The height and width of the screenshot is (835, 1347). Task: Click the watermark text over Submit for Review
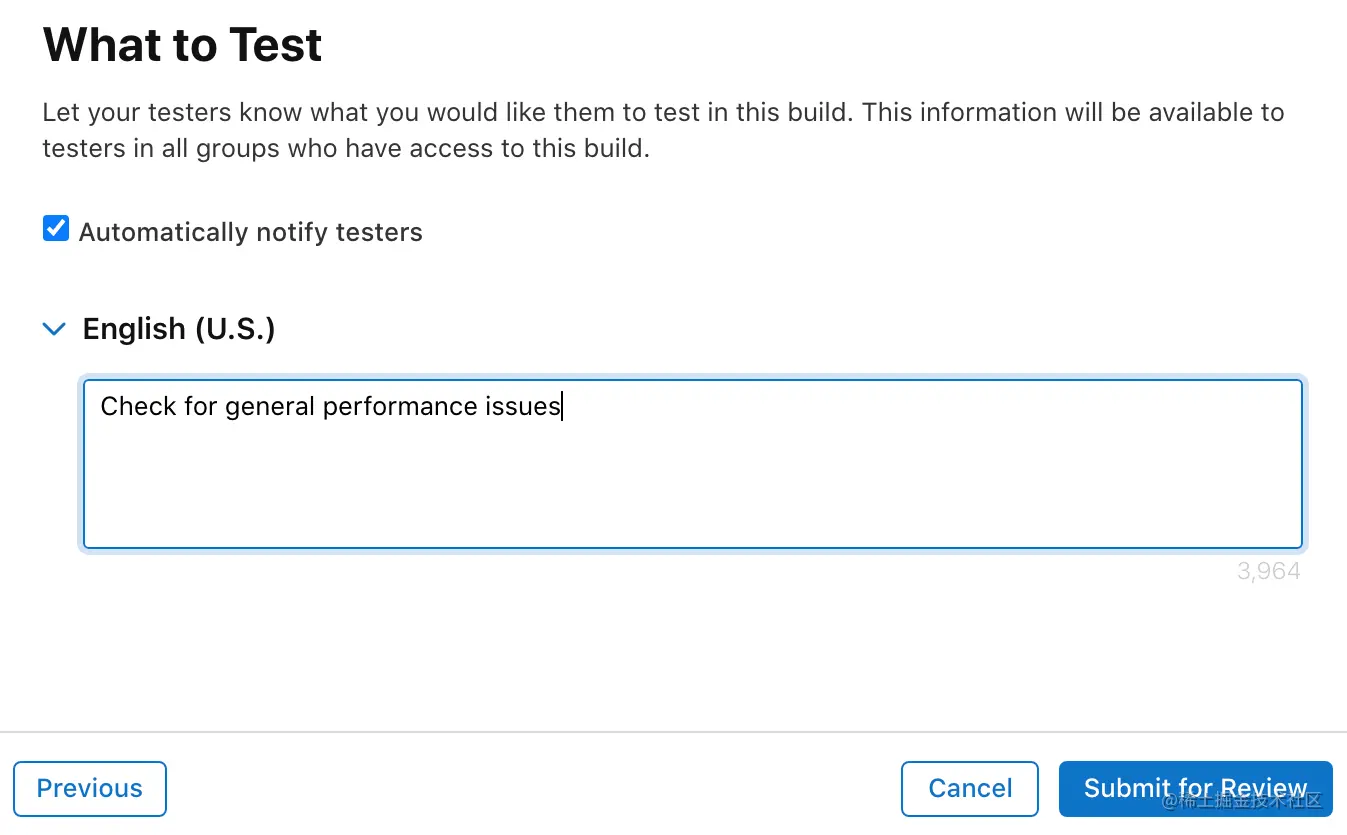click(1241, 800)
